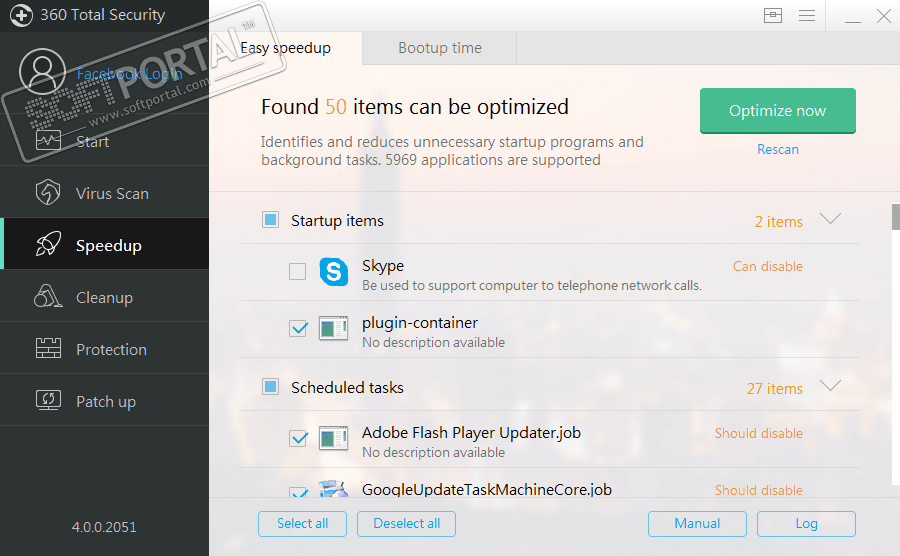The image size is (900, 556).
Task: Collapse the Scheduled tasks section chevron
Action: click(x=830, y=386)
